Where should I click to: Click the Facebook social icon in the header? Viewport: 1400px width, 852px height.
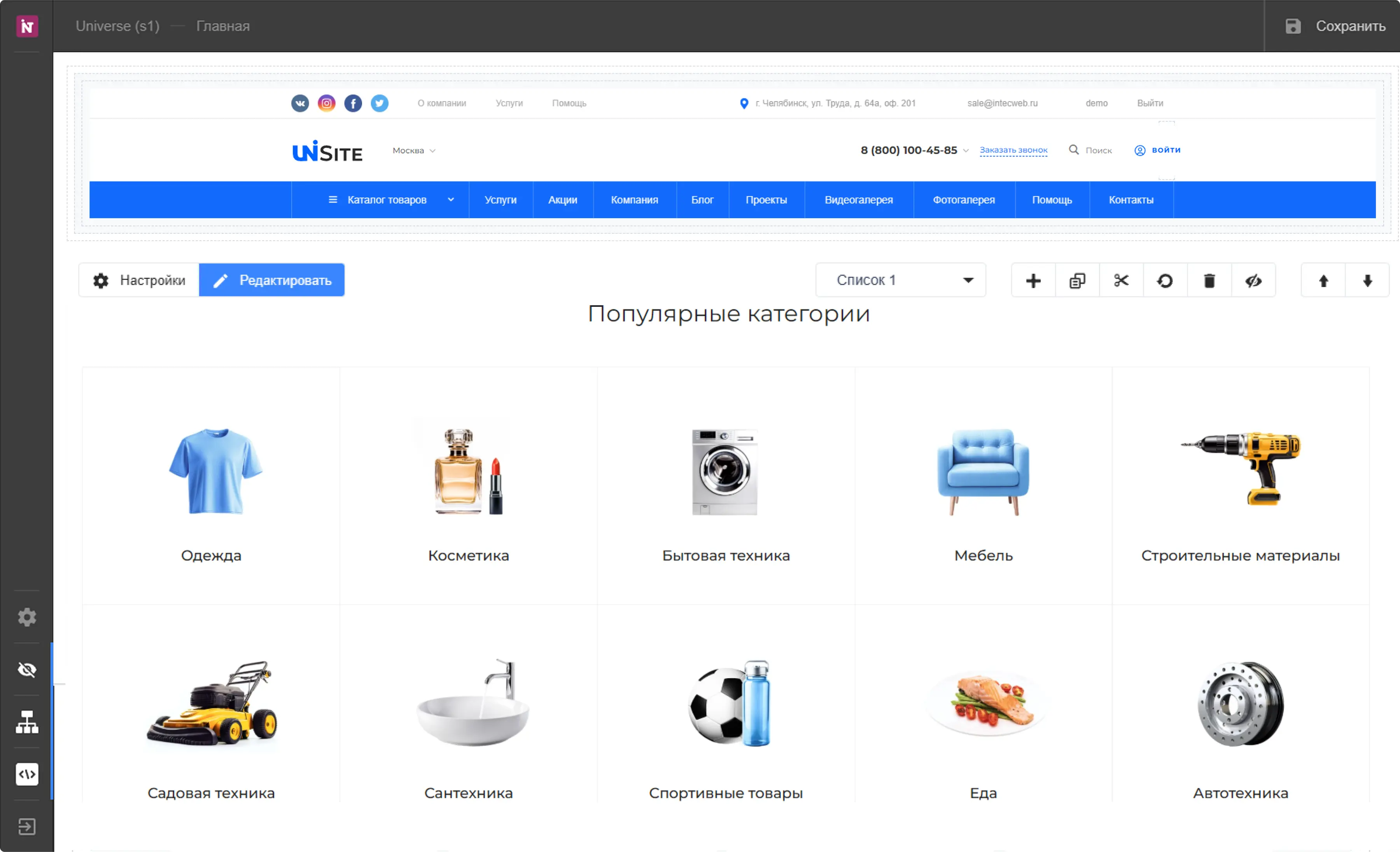353,103
